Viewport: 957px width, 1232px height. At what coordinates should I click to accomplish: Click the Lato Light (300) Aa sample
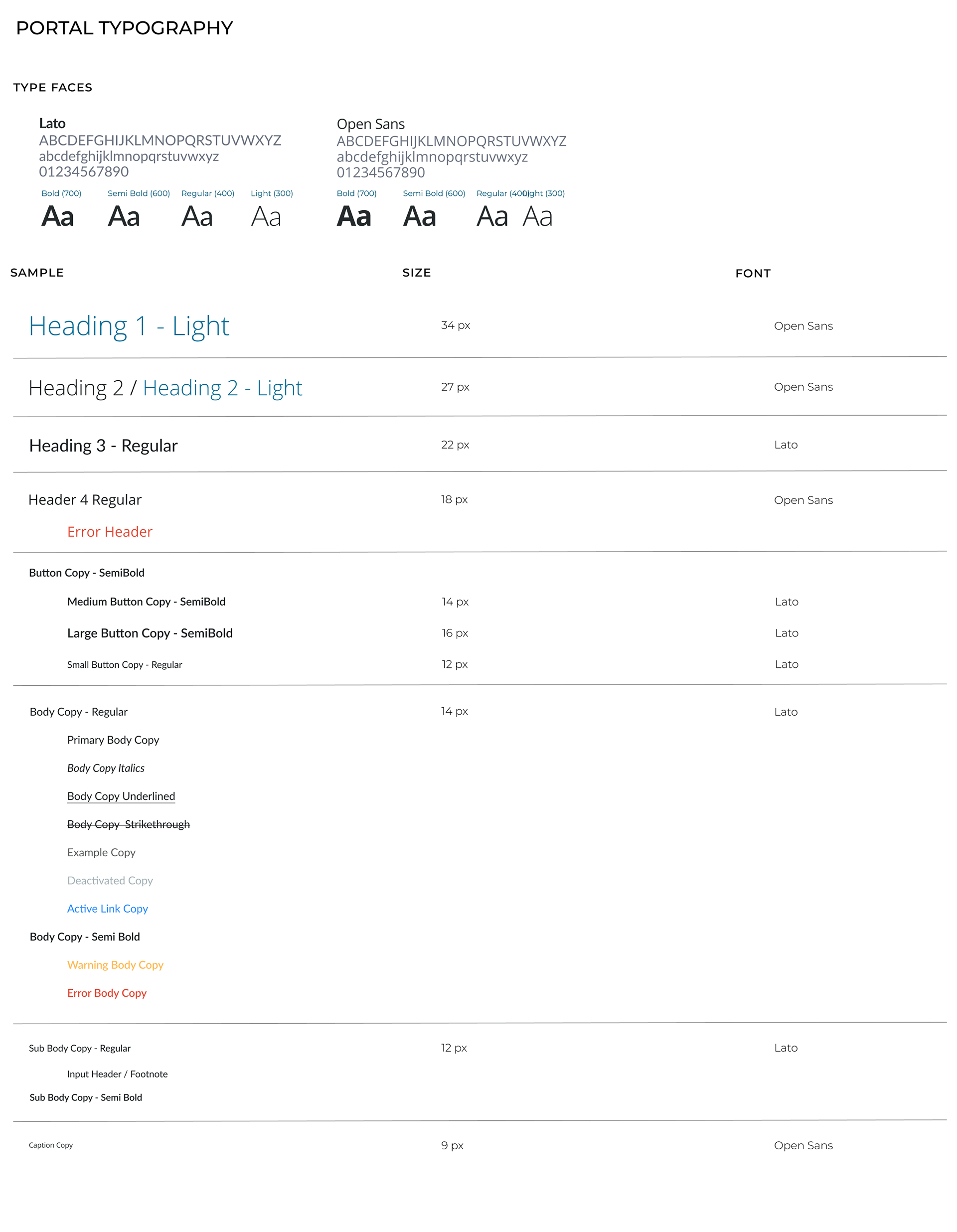click(266, 217)
